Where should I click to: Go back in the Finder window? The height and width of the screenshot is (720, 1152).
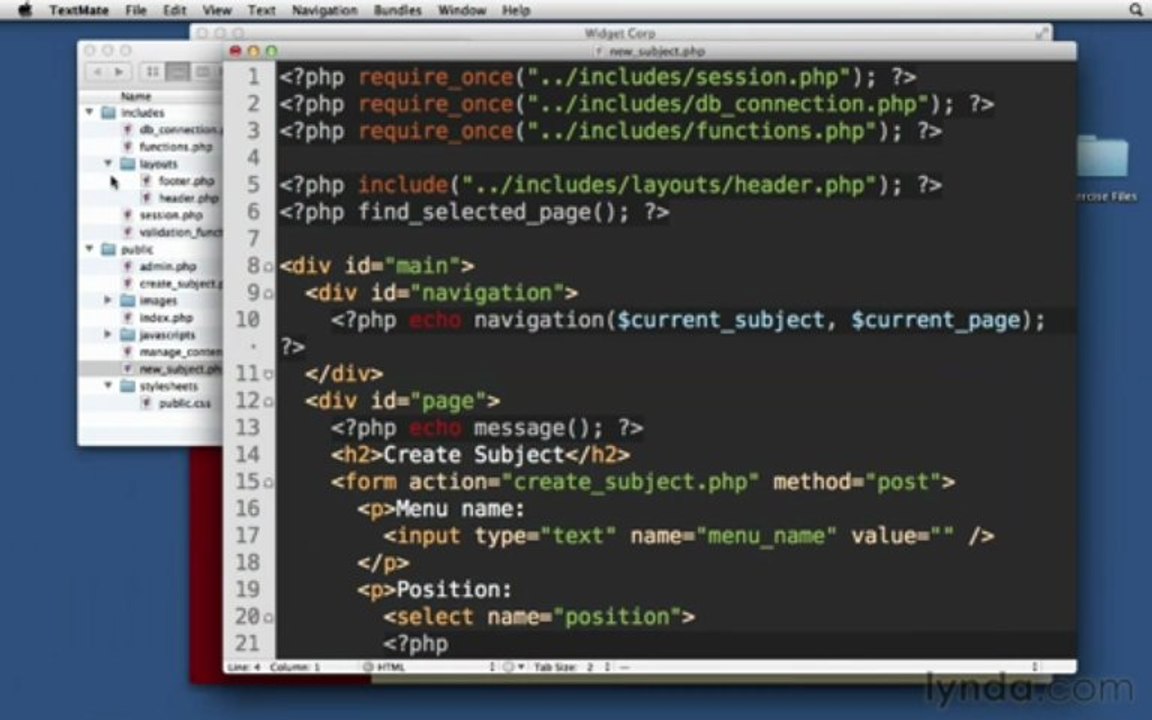coord(97,71)
